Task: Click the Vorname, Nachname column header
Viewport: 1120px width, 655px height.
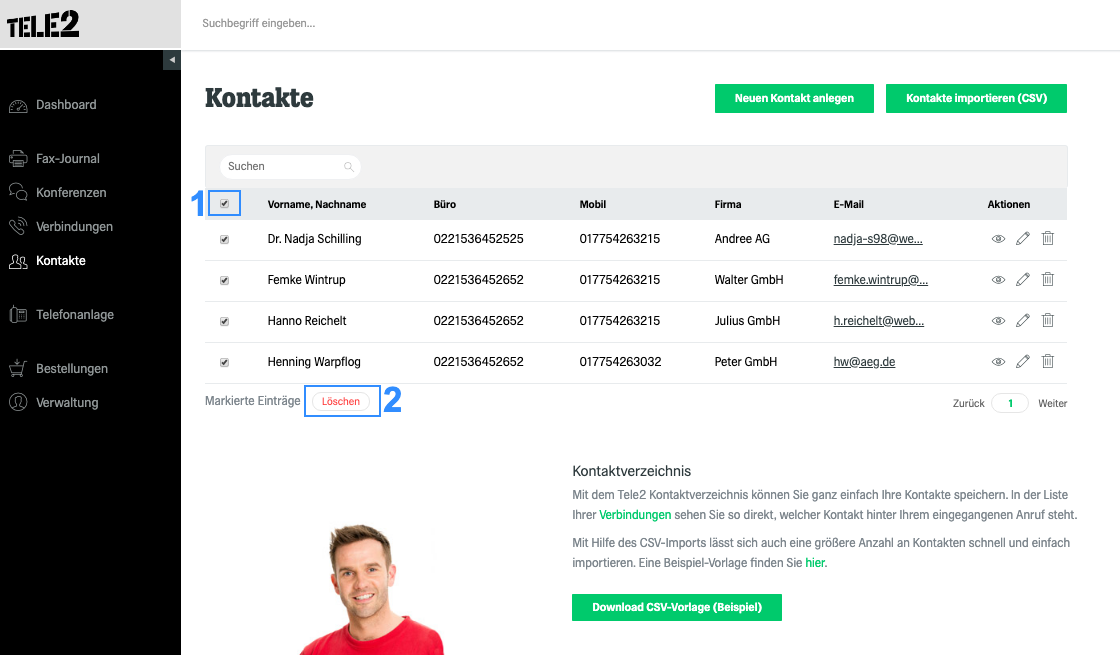Action: tap(316, 204)
